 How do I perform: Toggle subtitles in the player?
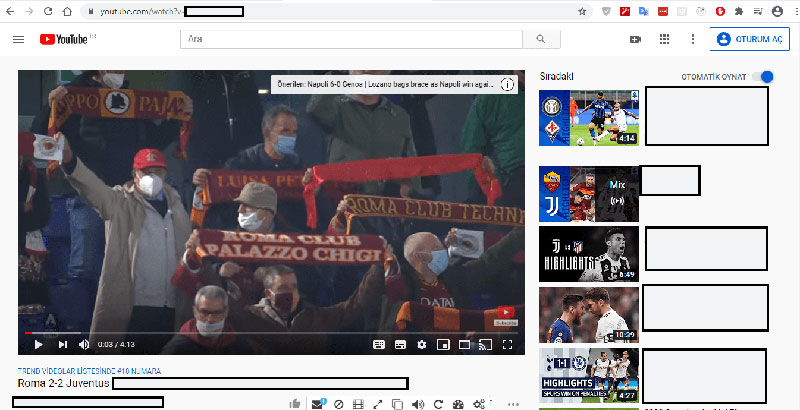[x=401, y=345]
